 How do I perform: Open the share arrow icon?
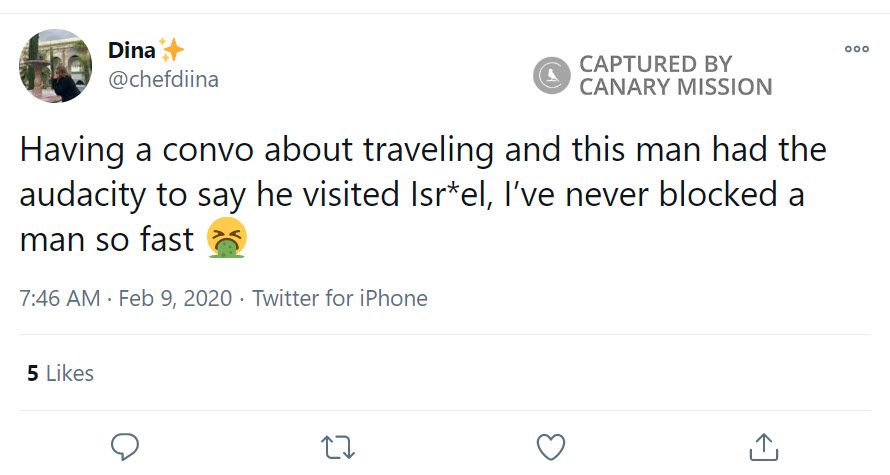[764, 446]
